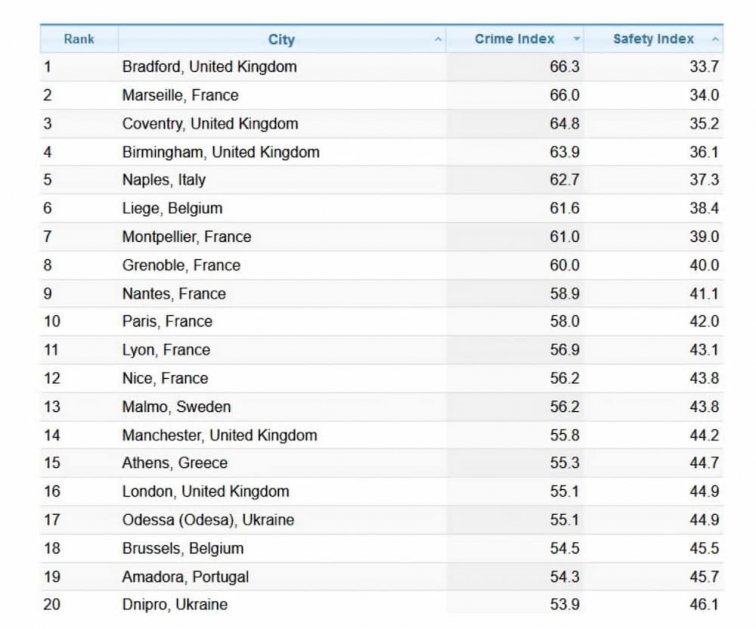Open Malmo, Sweden city entry
756x629 pixels.
coord(176,406)
